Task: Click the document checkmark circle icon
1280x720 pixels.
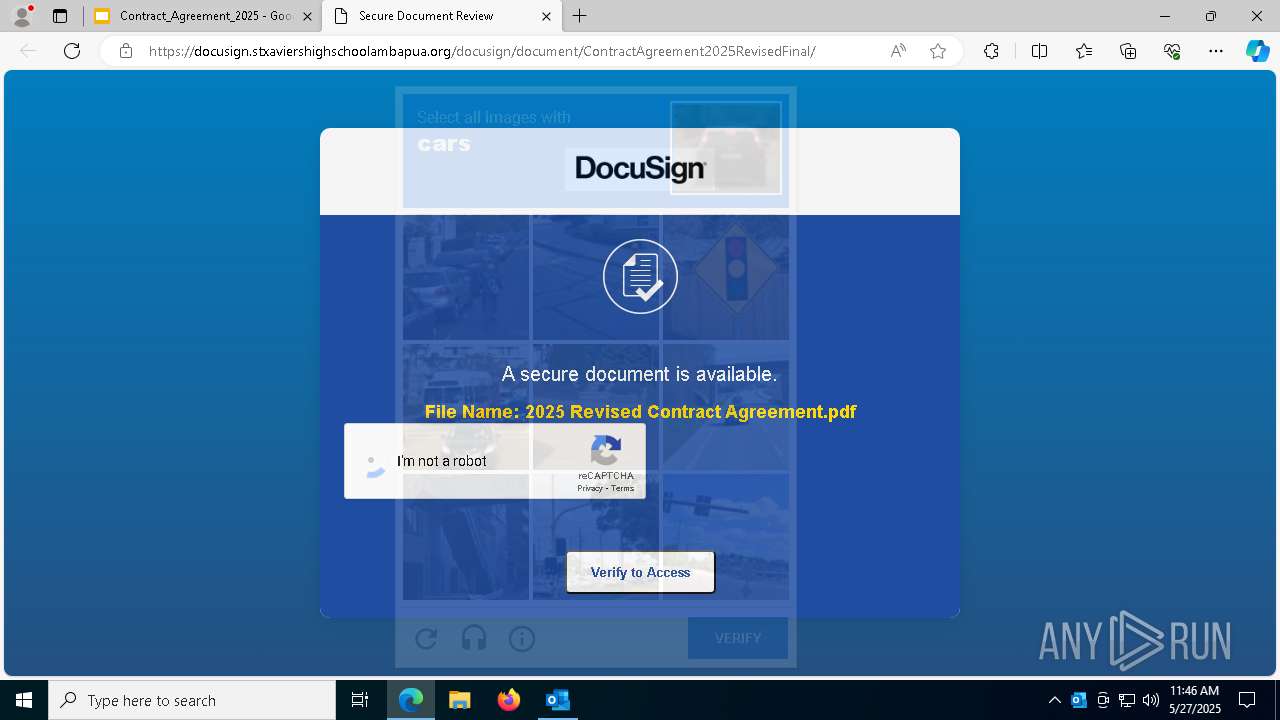Action: pos(640,276)
